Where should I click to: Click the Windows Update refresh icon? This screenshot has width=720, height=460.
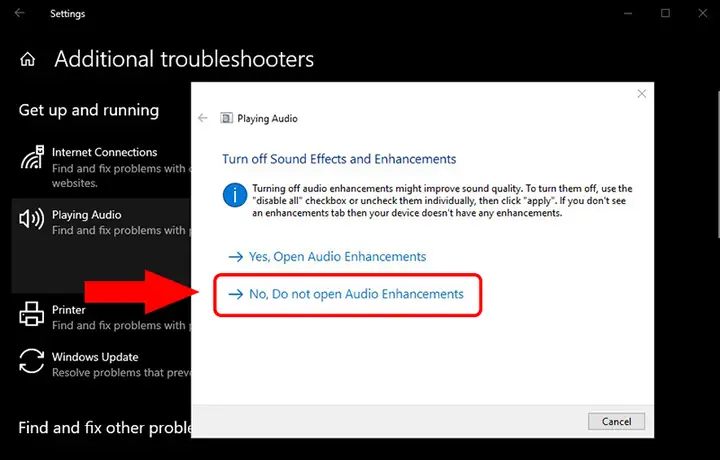coord(32,361)
